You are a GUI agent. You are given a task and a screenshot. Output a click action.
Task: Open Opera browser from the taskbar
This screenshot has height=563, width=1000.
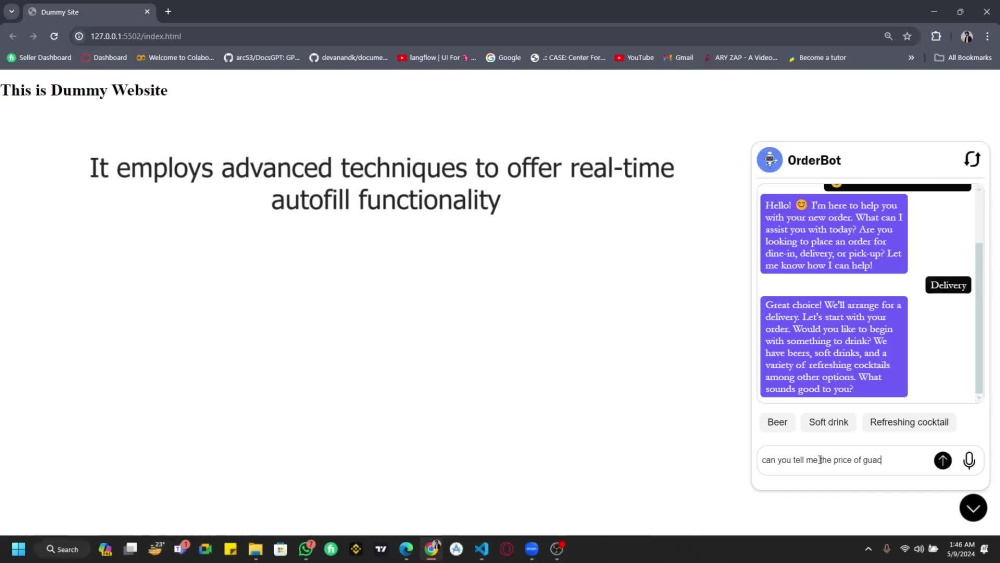pyautogui.click(x=506, y=549)
